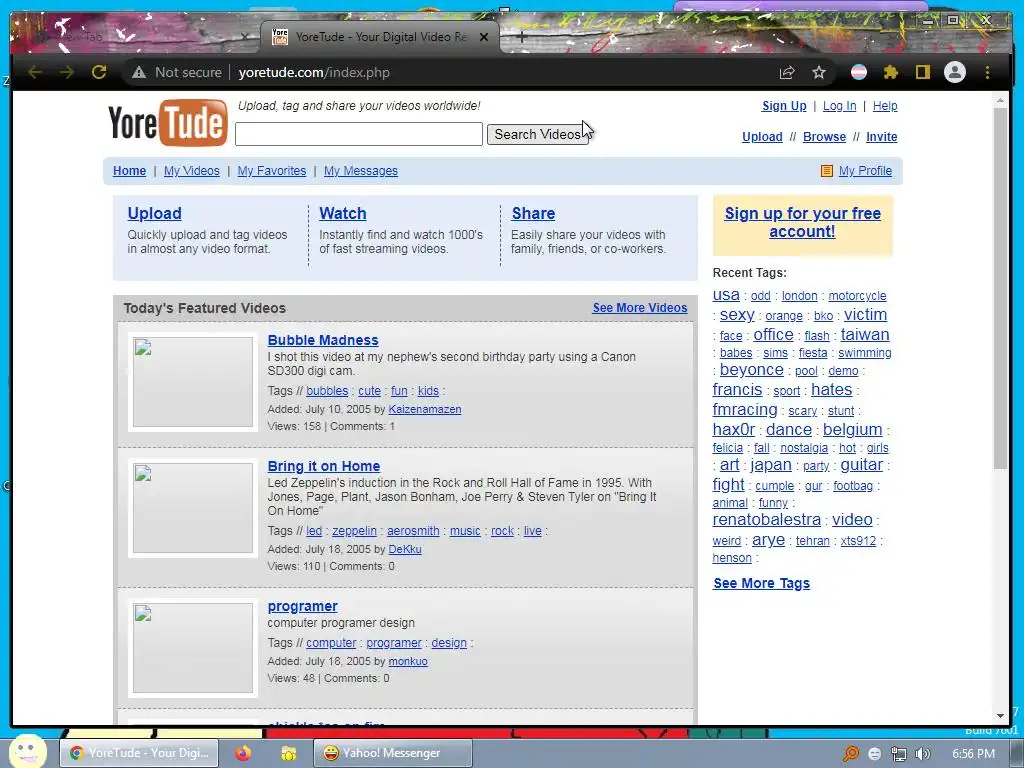This screenshot has height=768, width=1024.
Task: Open My Videos in navigation bar
Action: tap(191, 170)
